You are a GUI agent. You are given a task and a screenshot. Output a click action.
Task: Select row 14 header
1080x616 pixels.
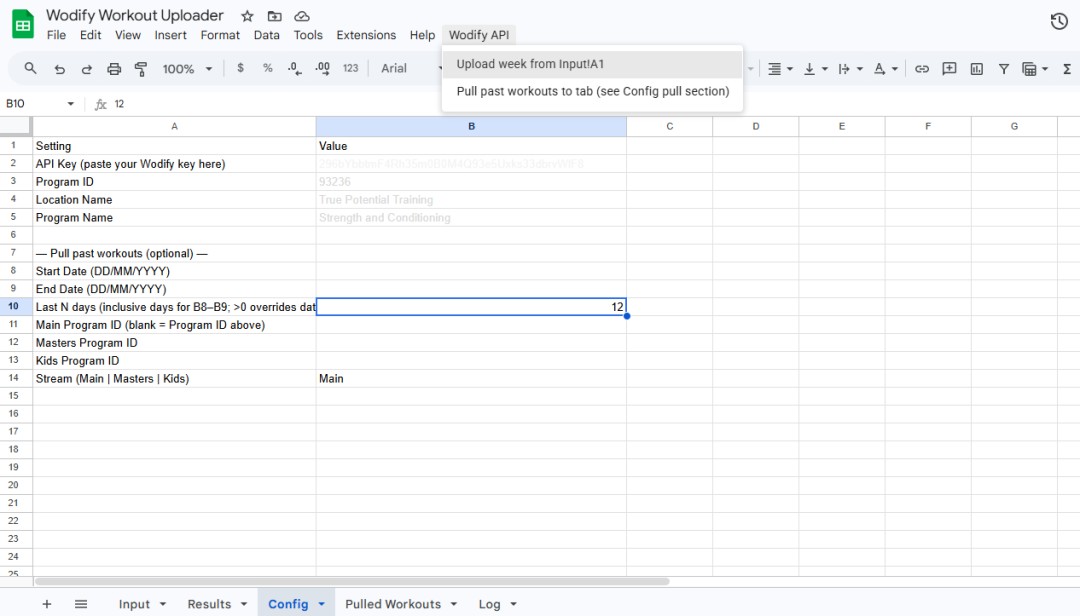[x=13, y=378]
